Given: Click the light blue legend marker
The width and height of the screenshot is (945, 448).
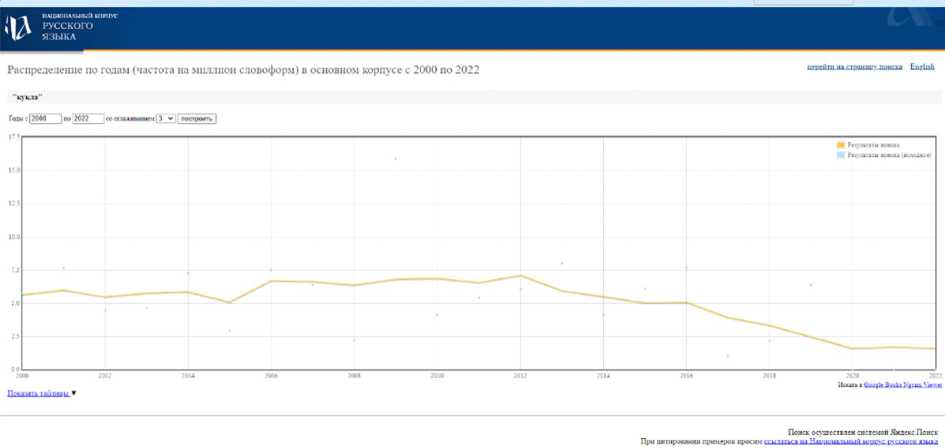Looking at the screenshot, I should click(841, 156).
